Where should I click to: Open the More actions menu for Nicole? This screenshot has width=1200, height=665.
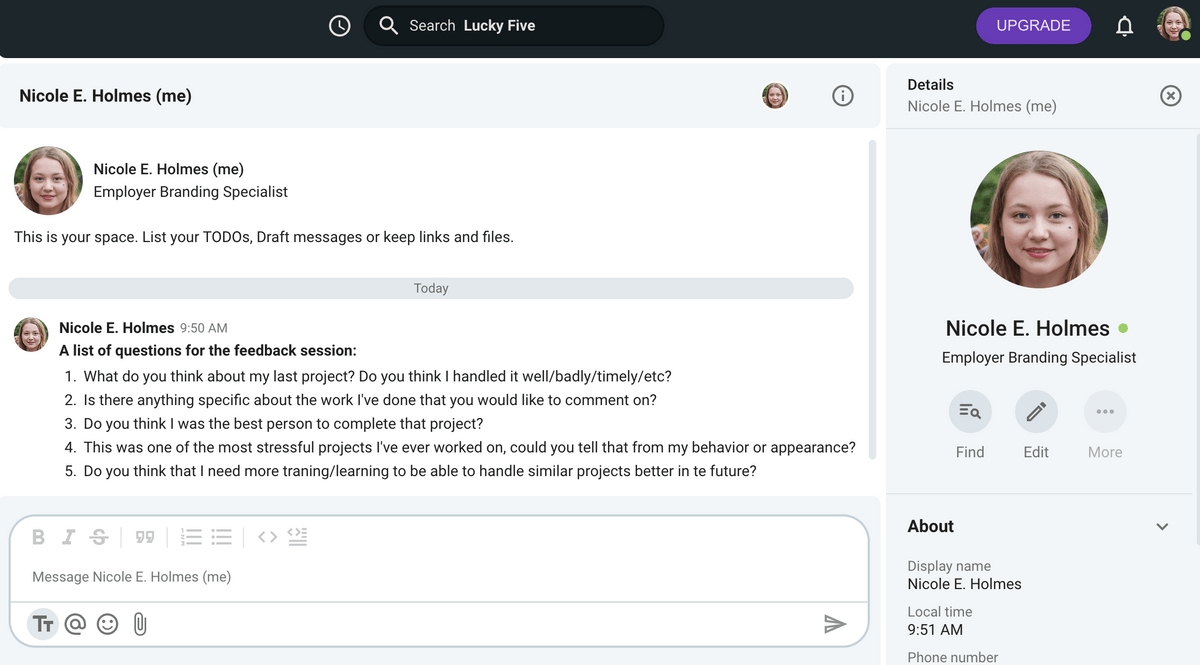pyautogui.click(x=1105, y=411)
